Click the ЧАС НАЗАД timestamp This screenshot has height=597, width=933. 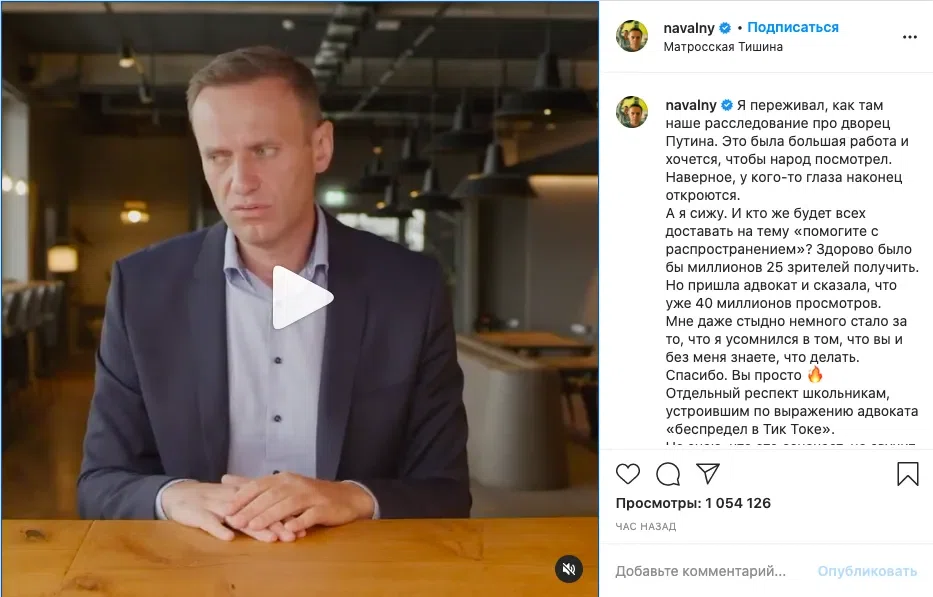click(x=646, y=526)
